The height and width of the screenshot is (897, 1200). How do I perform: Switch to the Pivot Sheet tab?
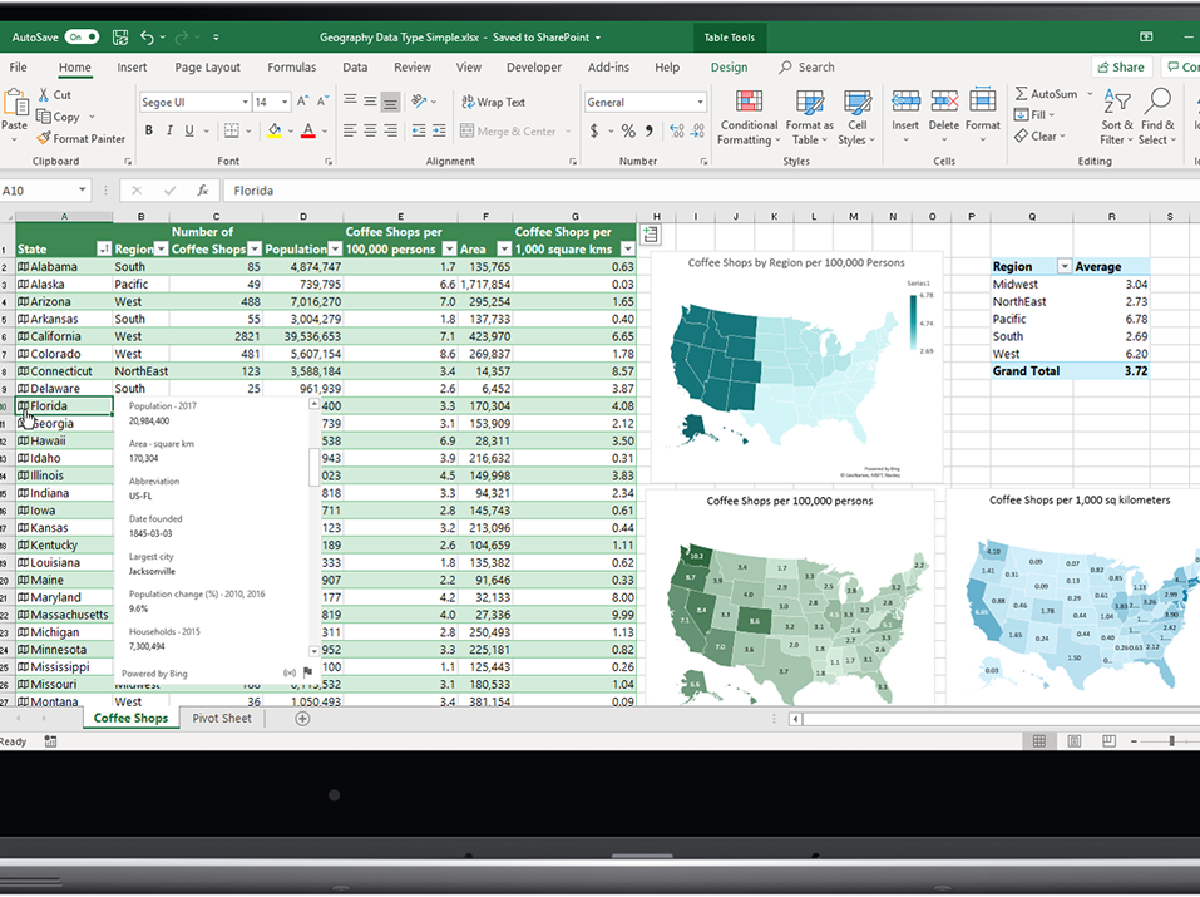(222, 718)
